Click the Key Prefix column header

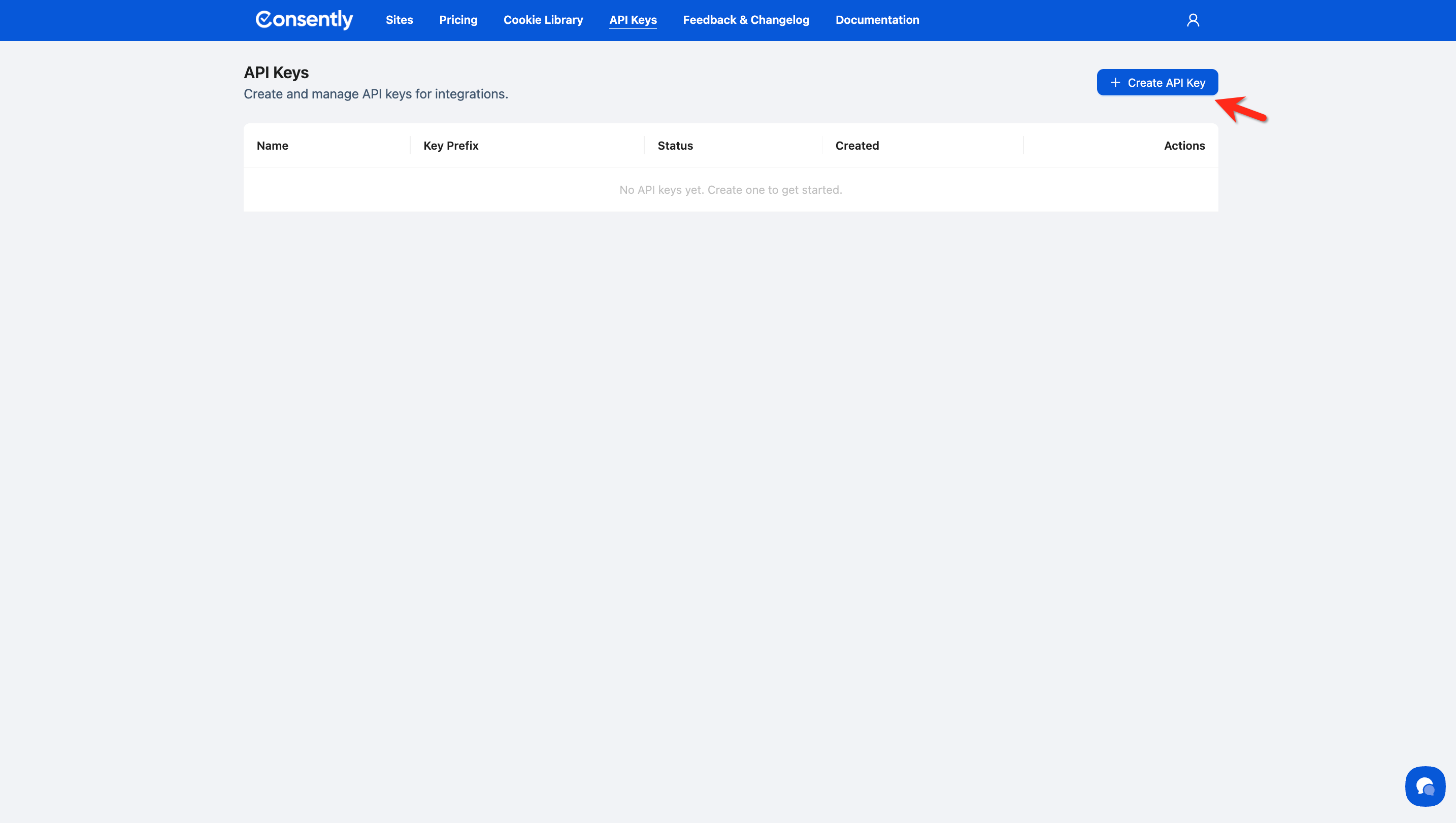[x=451, y=146]
